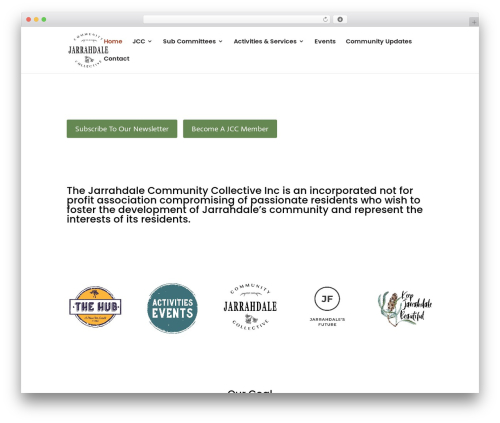Add a new browser tab with plus icon

[x=474, y=22]
